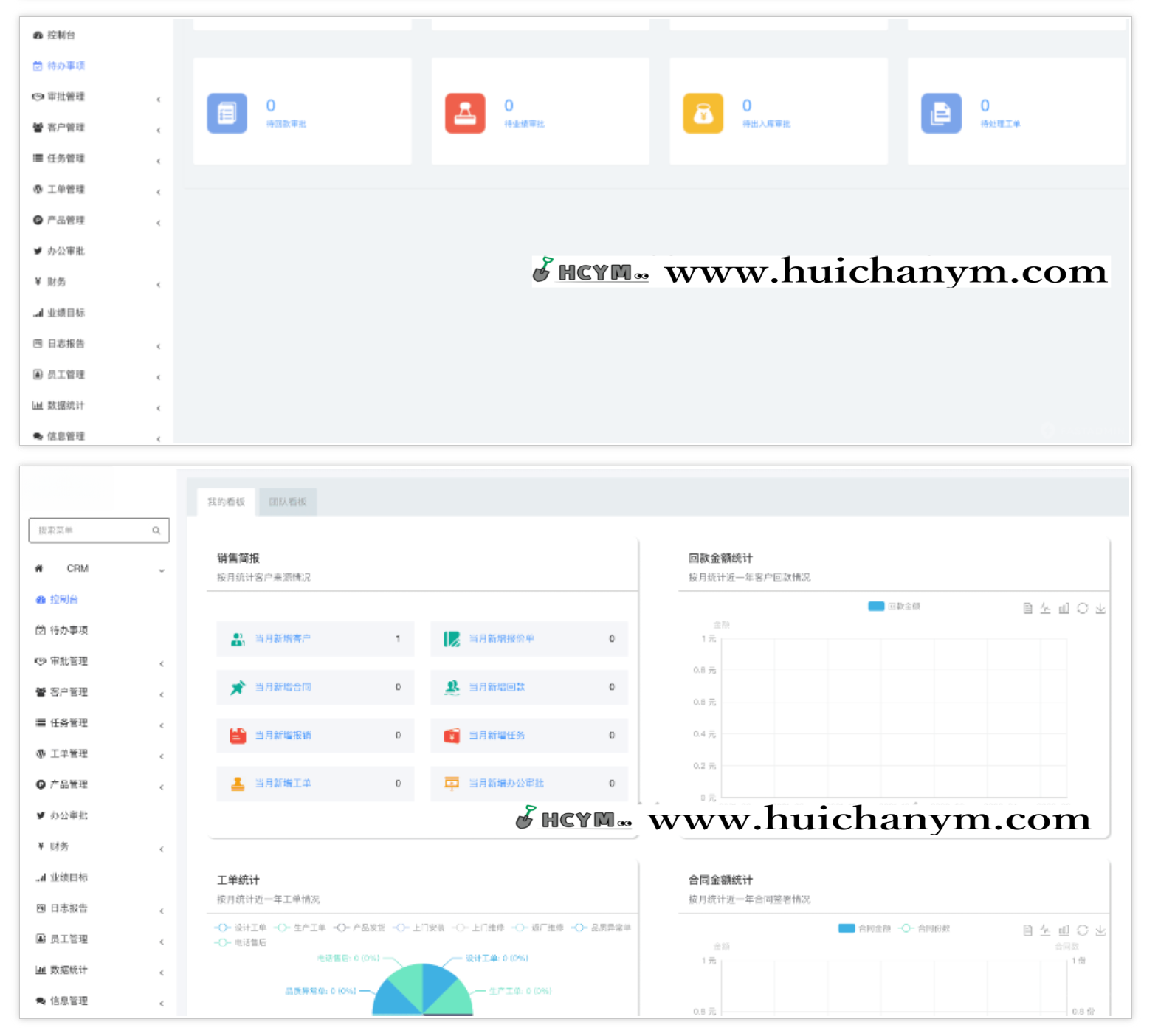This screenshot has height=1036, width=1158.
Task: Download the 合同金额统计 chart as image
Action: pyautogui.click(x=1100, y=930)
